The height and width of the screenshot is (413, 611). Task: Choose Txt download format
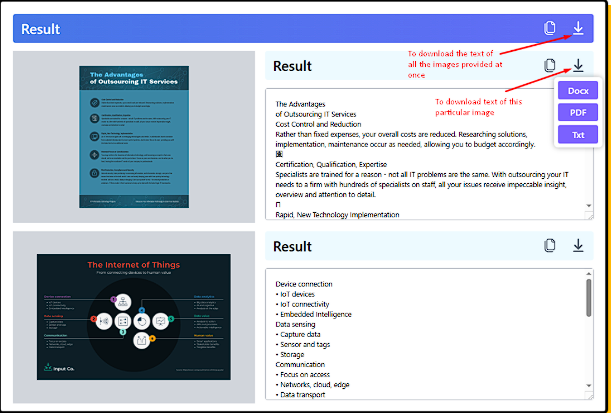pyautogui.click(x=578, y=134)
